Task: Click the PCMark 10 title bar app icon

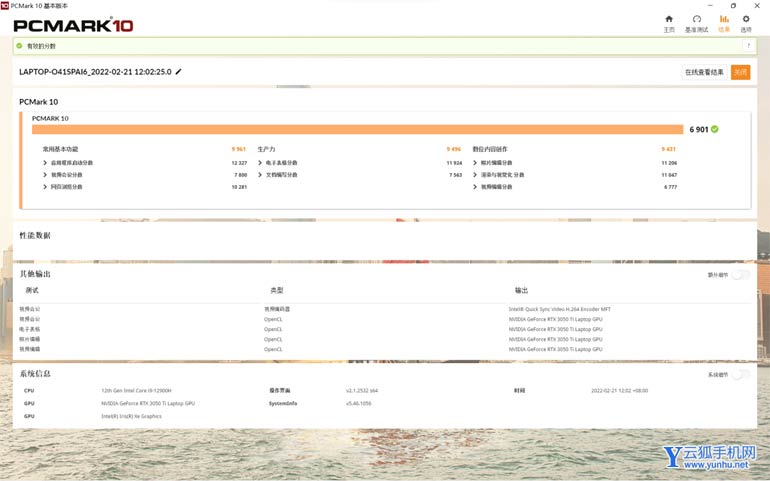Action: click(4, 5)
